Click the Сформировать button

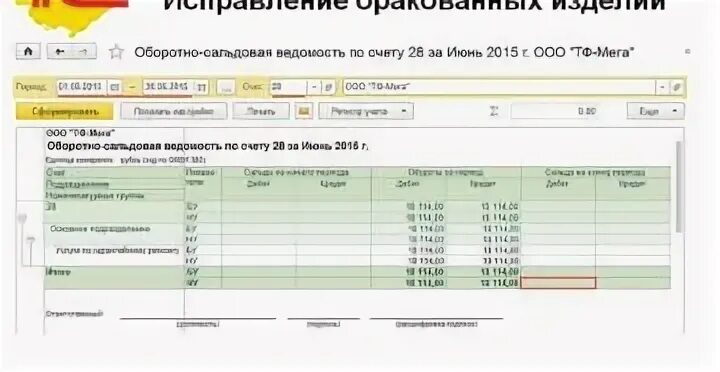65,112
